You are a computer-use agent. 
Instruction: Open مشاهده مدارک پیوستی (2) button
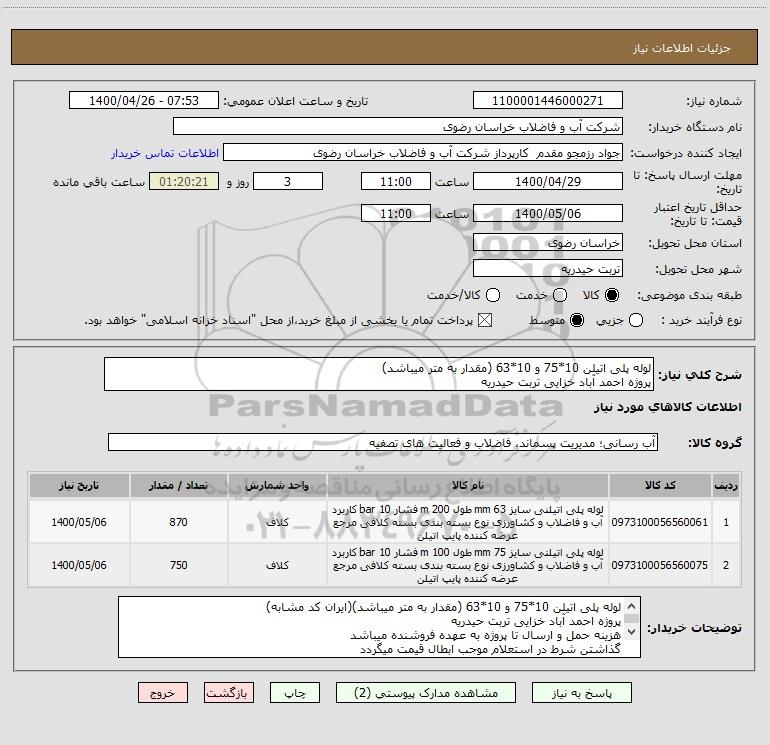point(426,693)
